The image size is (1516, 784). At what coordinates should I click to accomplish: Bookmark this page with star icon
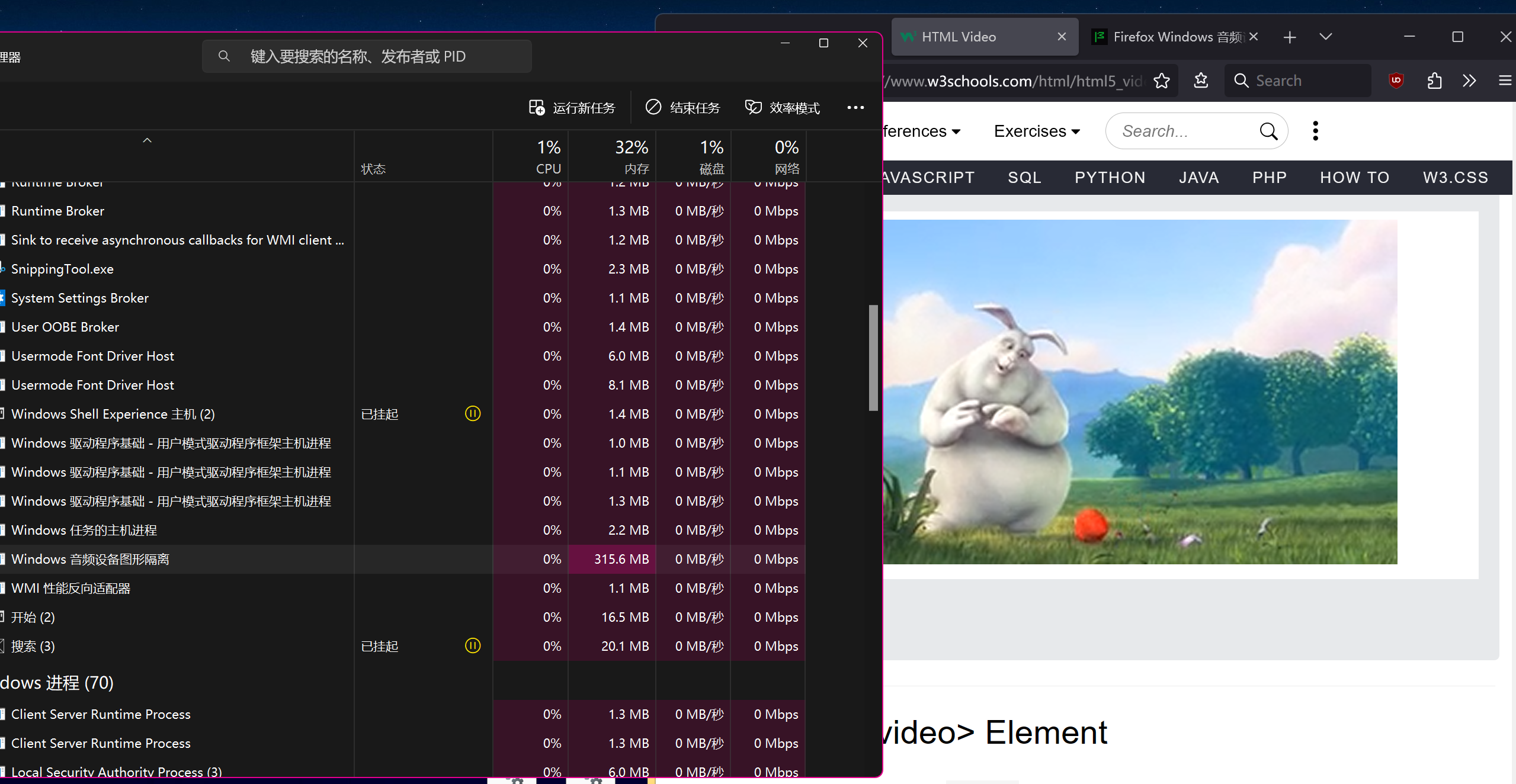[1162, 81]
